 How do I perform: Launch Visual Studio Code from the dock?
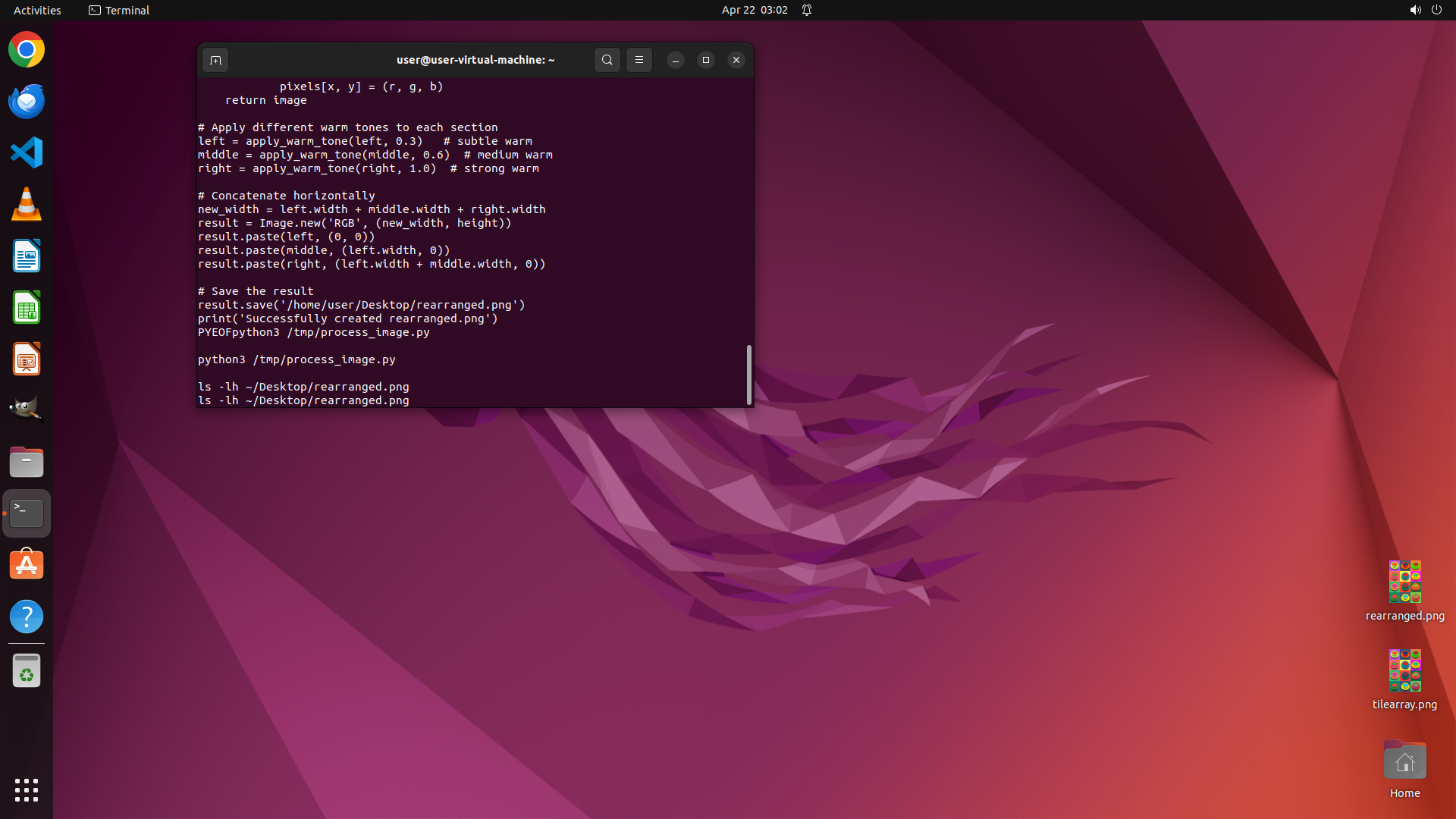pos(27,152)
